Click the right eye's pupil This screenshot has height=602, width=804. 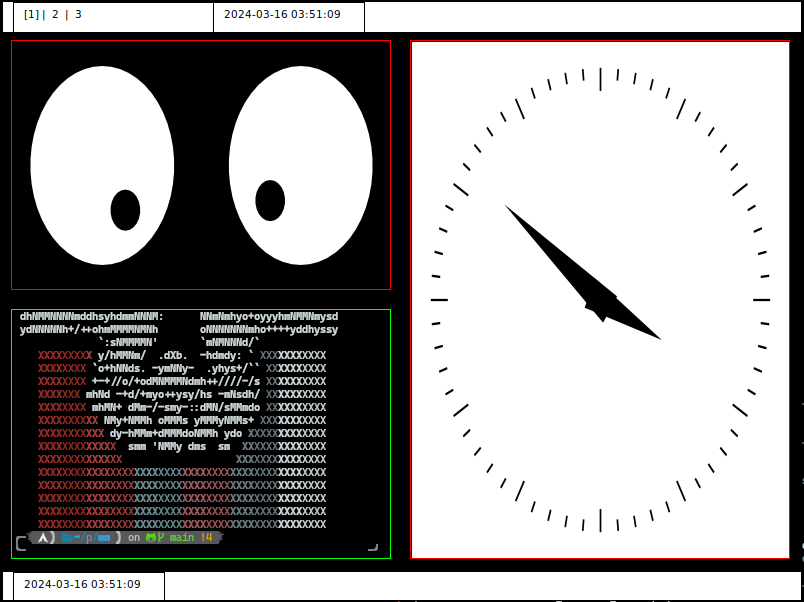(269, 199)
